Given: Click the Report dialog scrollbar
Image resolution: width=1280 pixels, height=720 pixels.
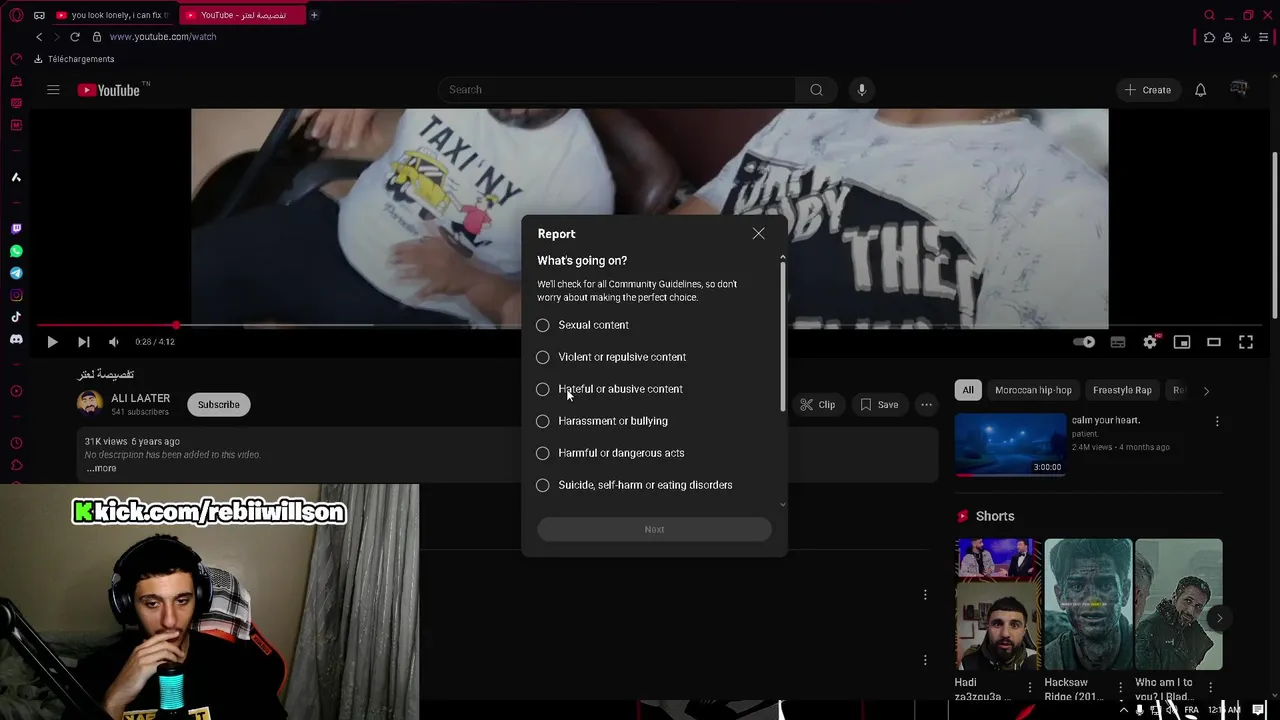Looking at the screenshot, I should point(782,336).
